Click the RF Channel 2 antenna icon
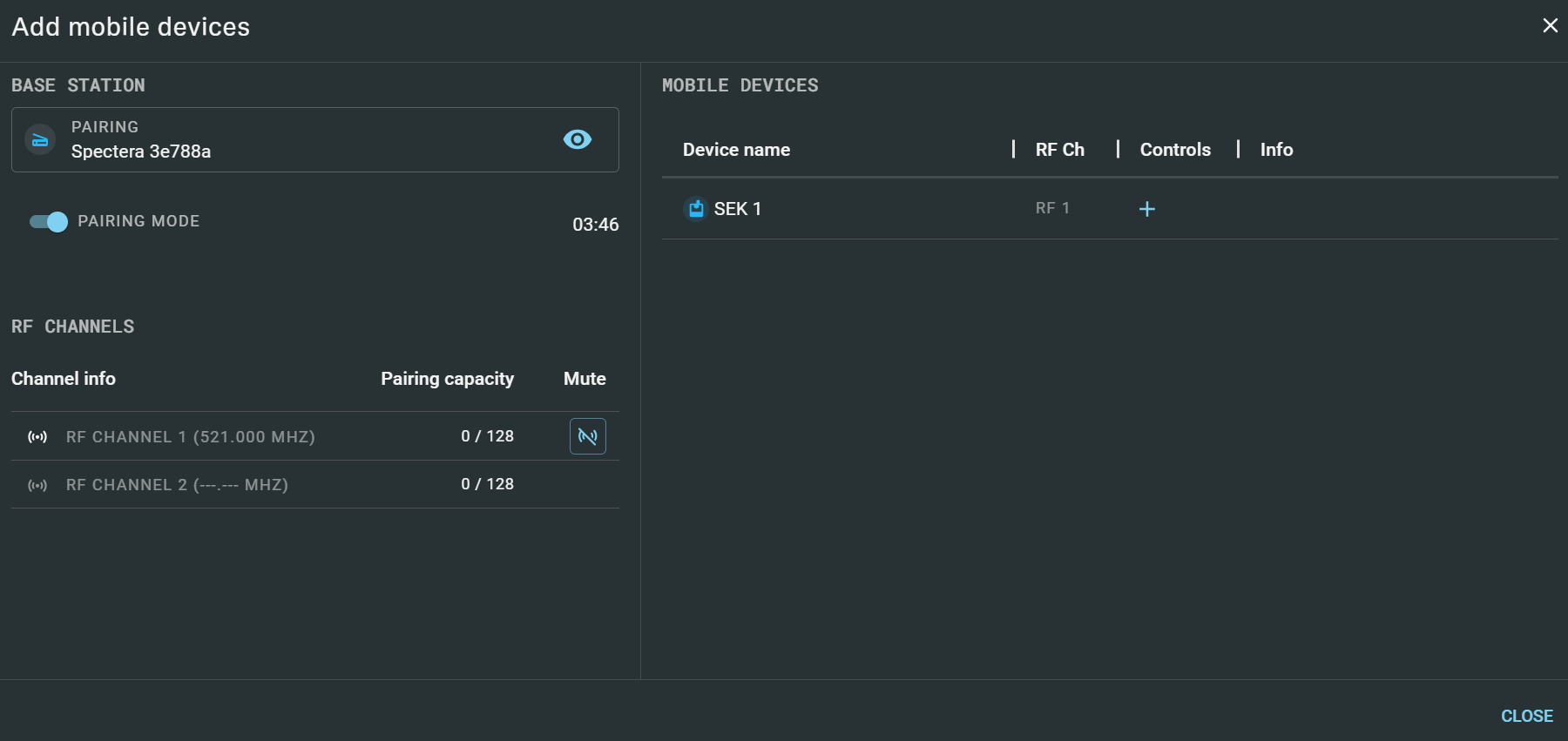Screen dimensions: 1568x741 coord(37,485)
